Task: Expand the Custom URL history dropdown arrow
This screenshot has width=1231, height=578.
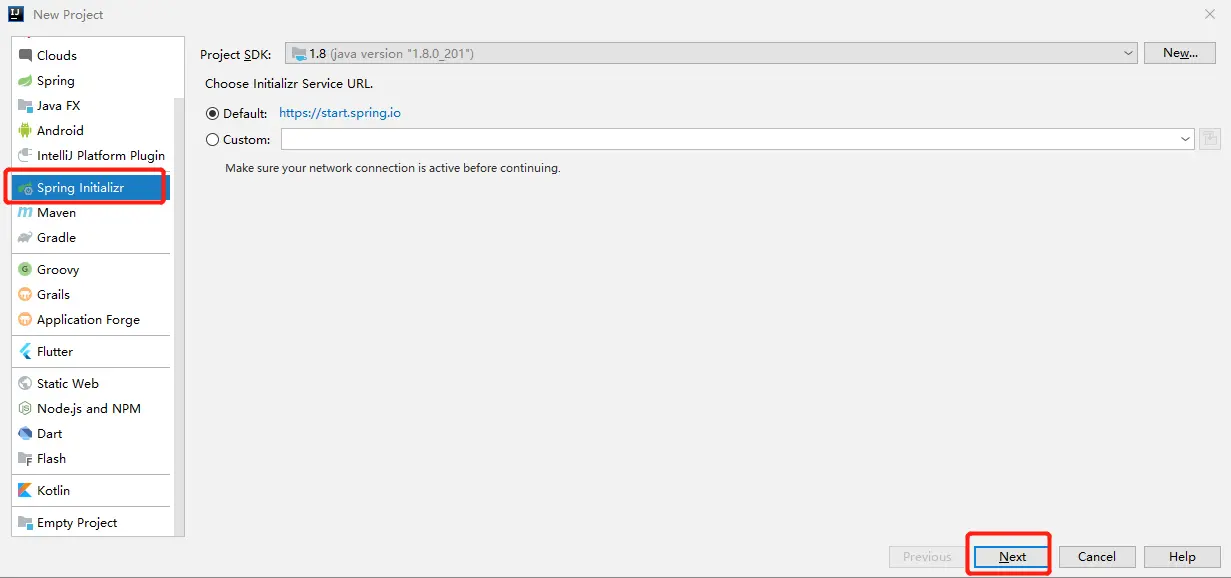Action: coord(1186,139)
